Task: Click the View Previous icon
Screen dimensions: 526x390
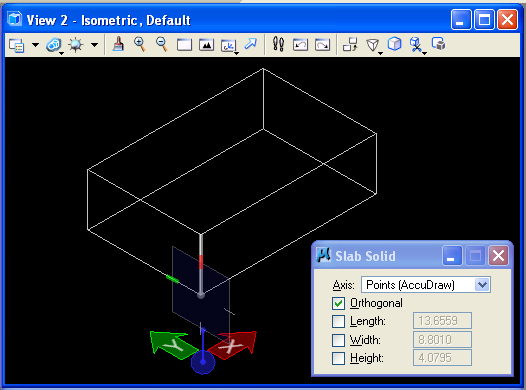Action: click(300, 45)
